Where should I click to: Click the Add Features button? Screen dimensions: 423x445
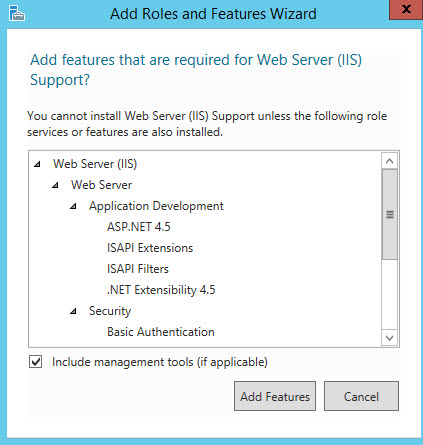[x=275, y=396]
